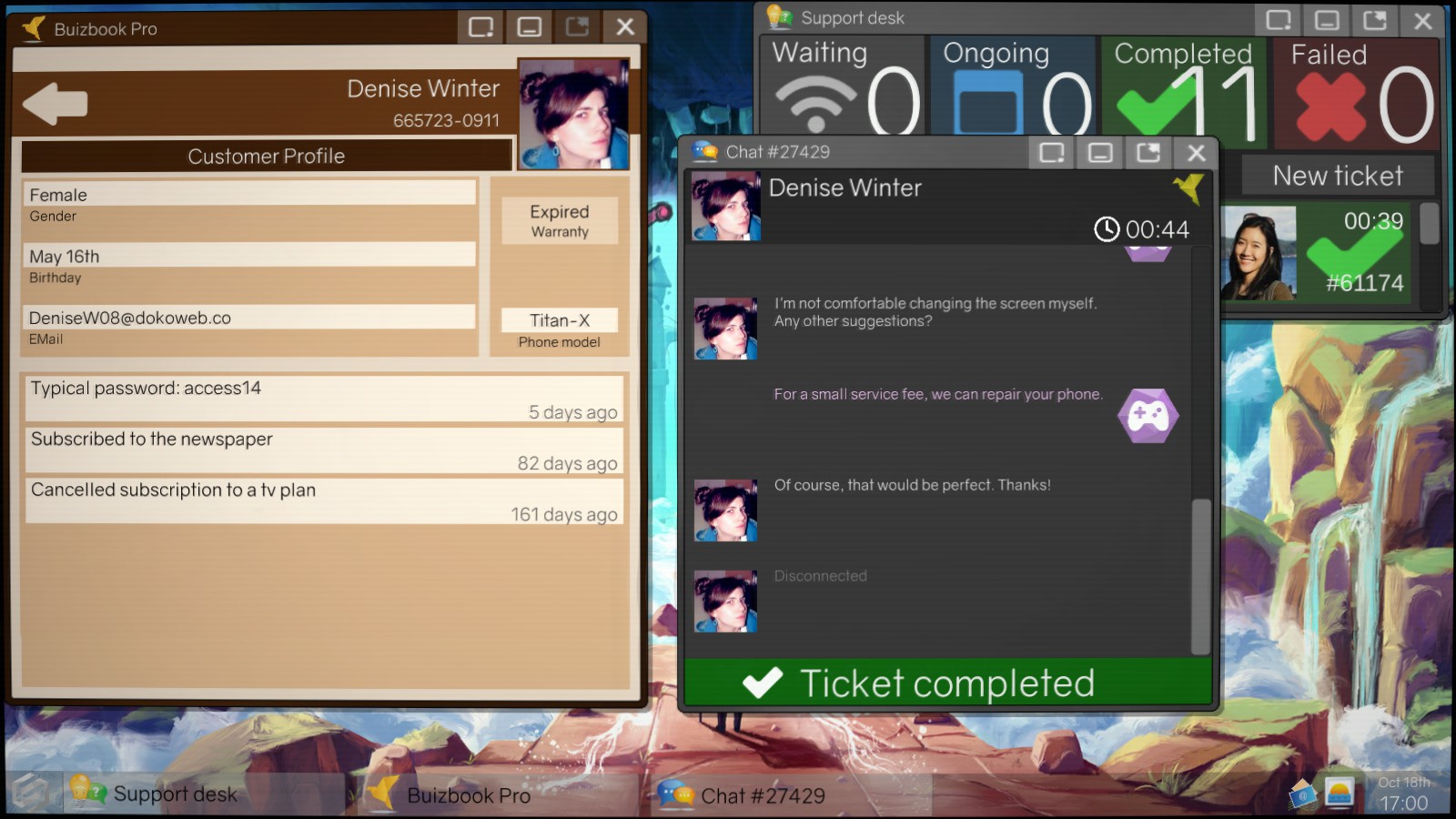Click the Ticket completed banner
1456x819 pixels.
tap(947, 682)
